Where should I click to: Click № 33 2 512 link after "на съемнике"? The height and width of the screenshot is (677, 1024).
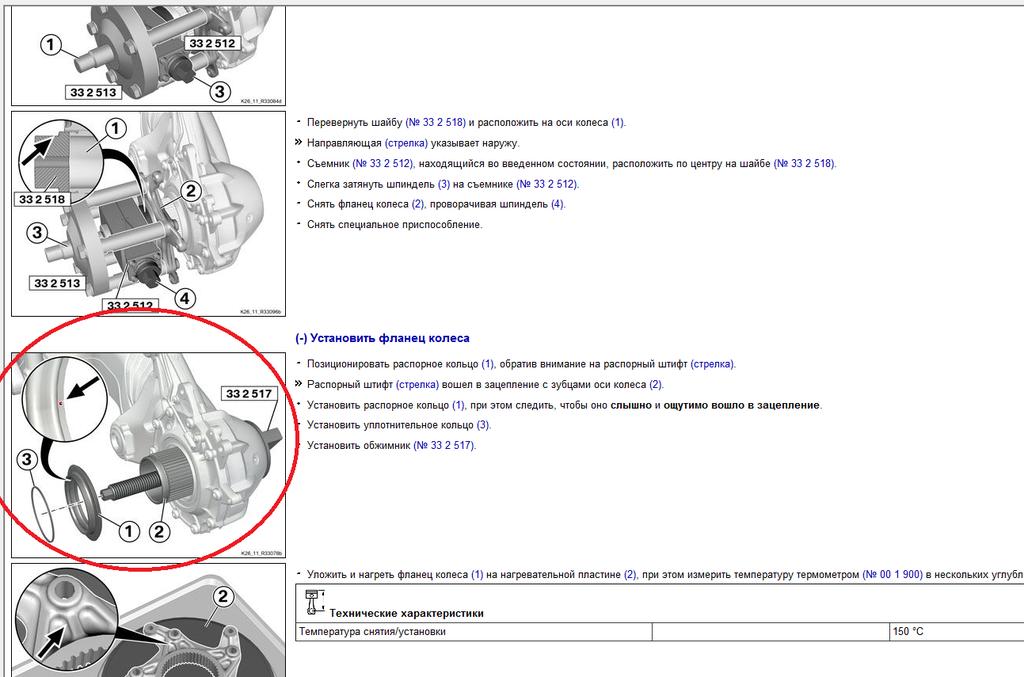[547, 184]
